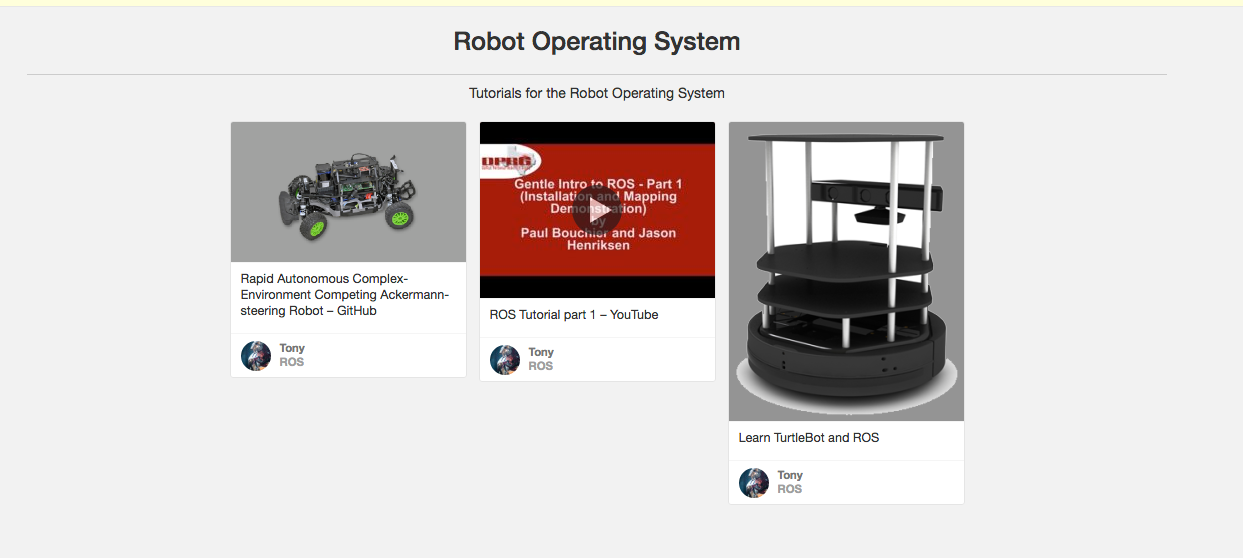The height and width of the screenshot is (558, 1243).
Task: Click Tony's avatar on the GitHub robot card
Action: pos(256,356)
